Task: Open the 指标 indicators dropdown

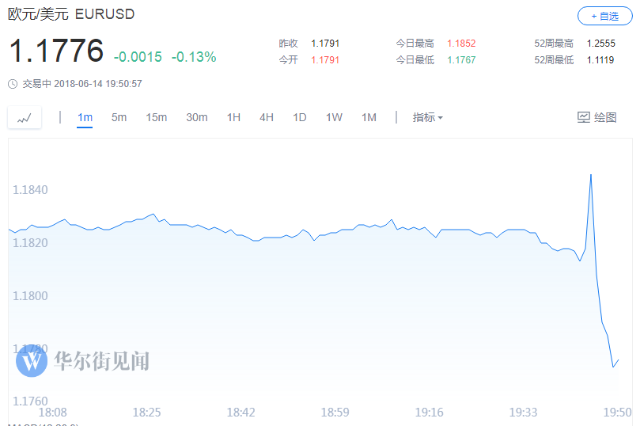Action: point(427,118)
